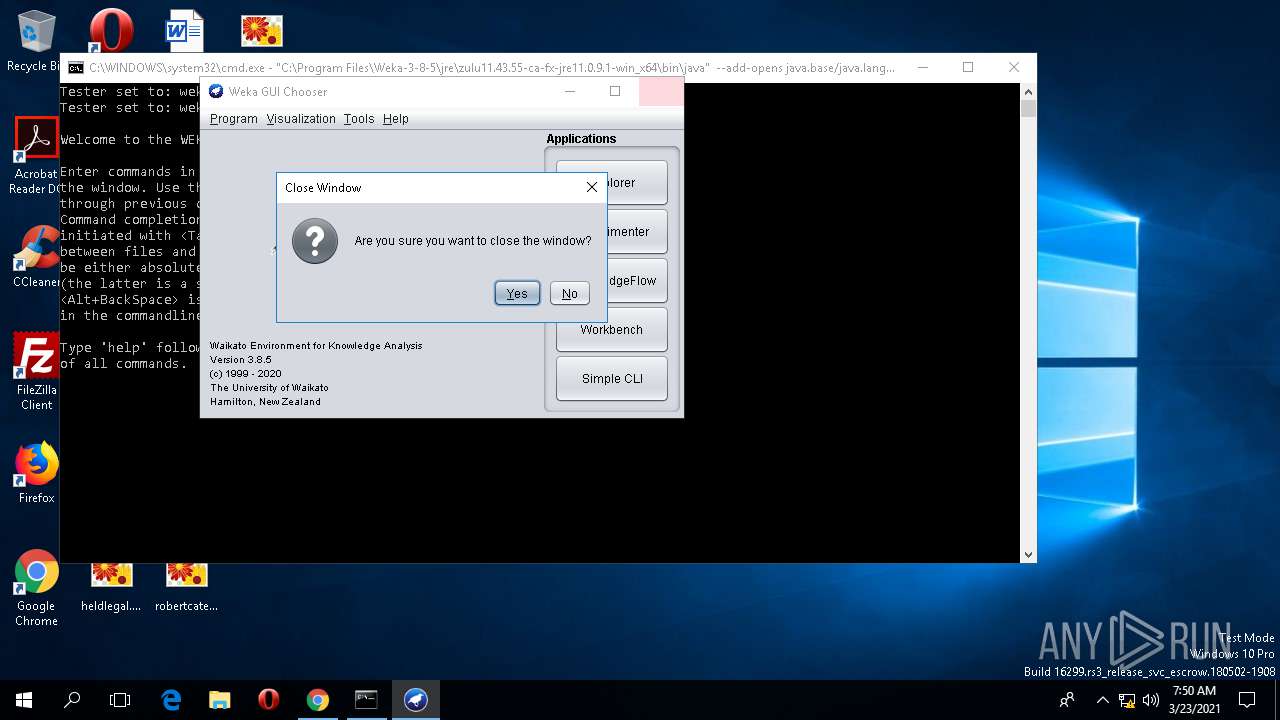Open Microsoft Edge from taskbar
This screenshot has width=1280, height=720.
pyautogui.click(x=171, y=700)
